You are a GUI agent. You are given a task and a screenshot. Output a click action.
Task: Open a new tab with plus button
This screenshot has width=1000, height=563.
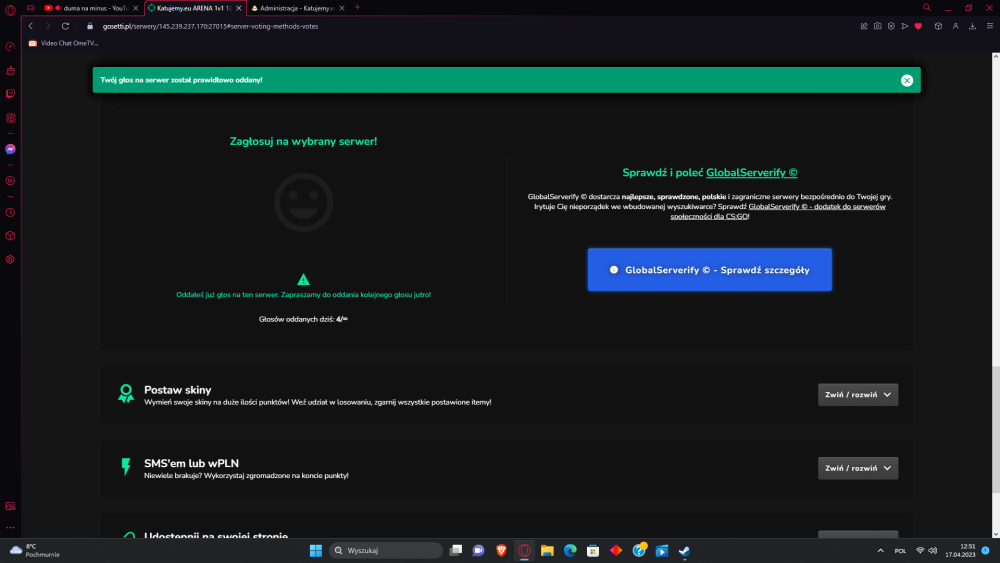[x=357, y=8]
